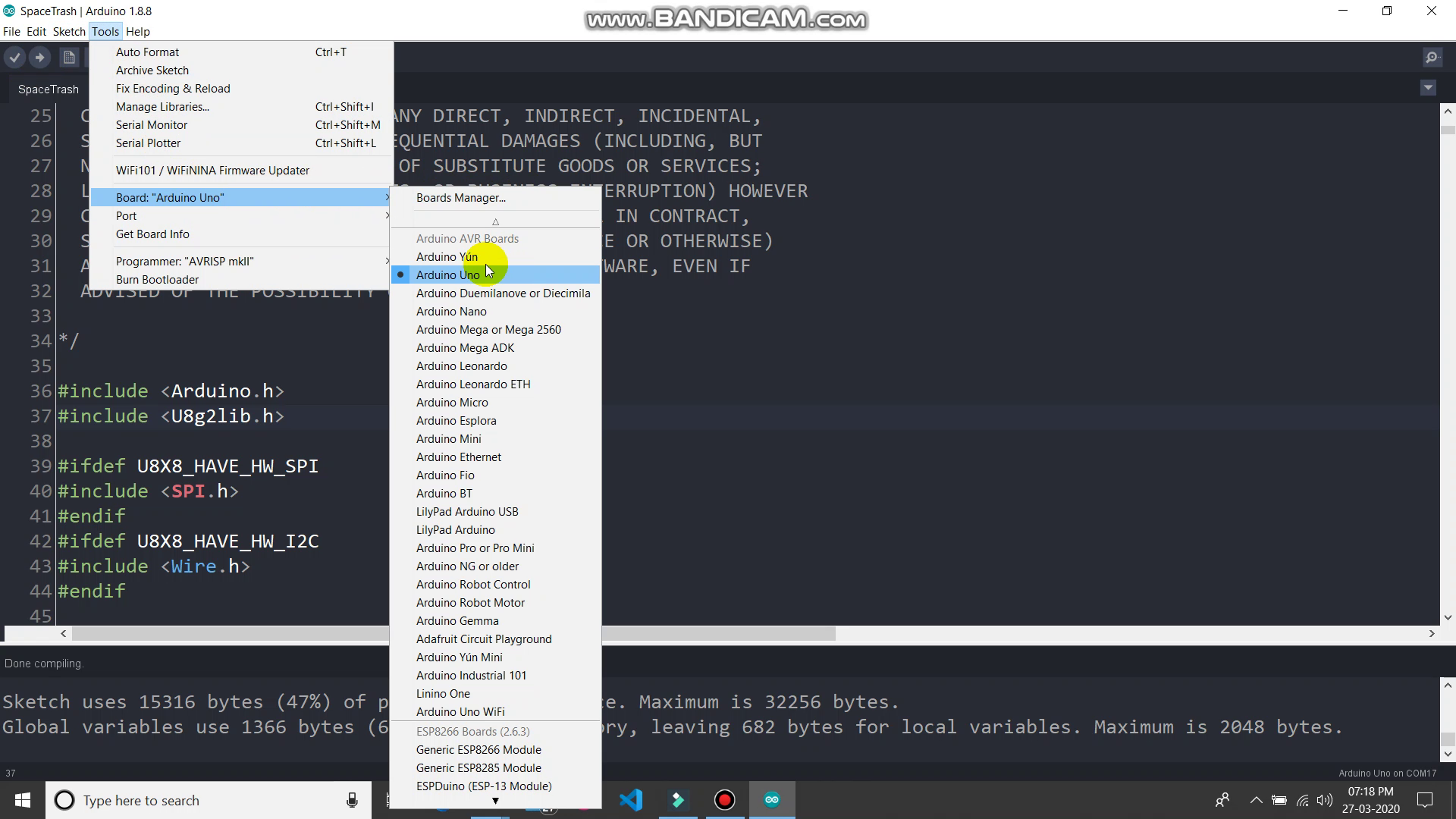
Task: Click the taskbar microphone search icon
Action: [352, 800]
